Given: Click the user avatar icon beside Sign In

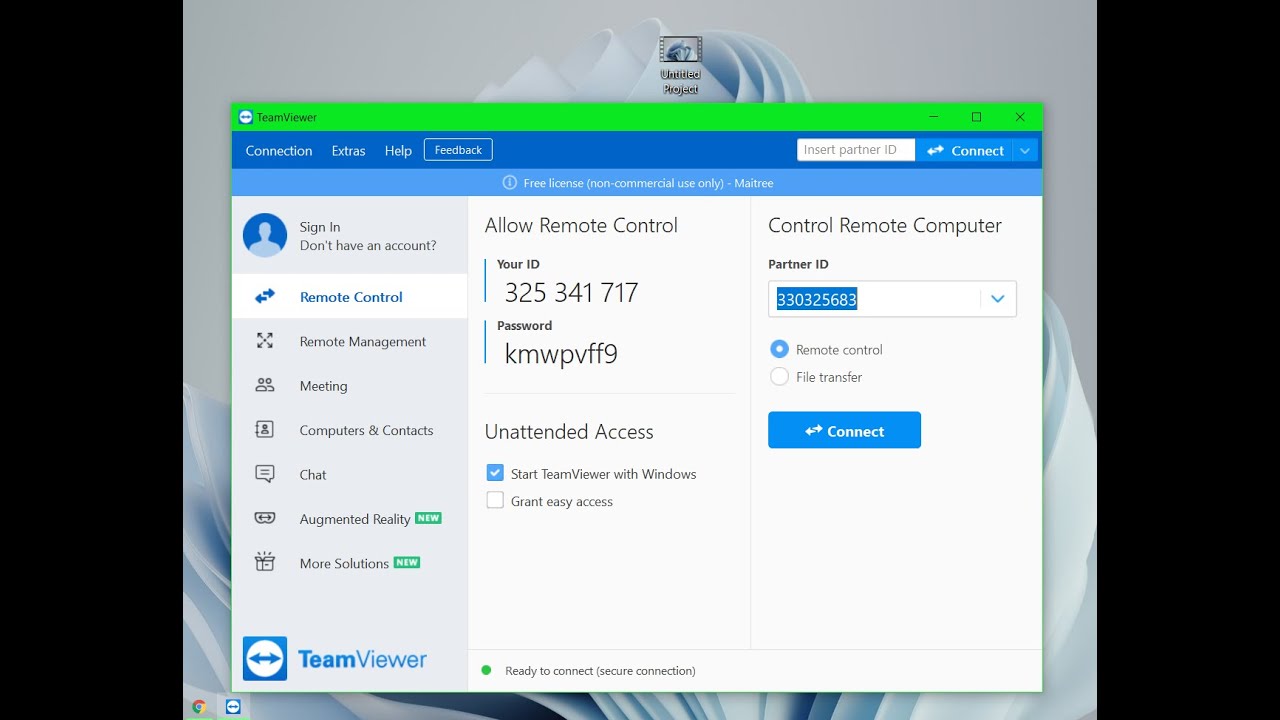Looking at the screenshot, I should point(265,236).
